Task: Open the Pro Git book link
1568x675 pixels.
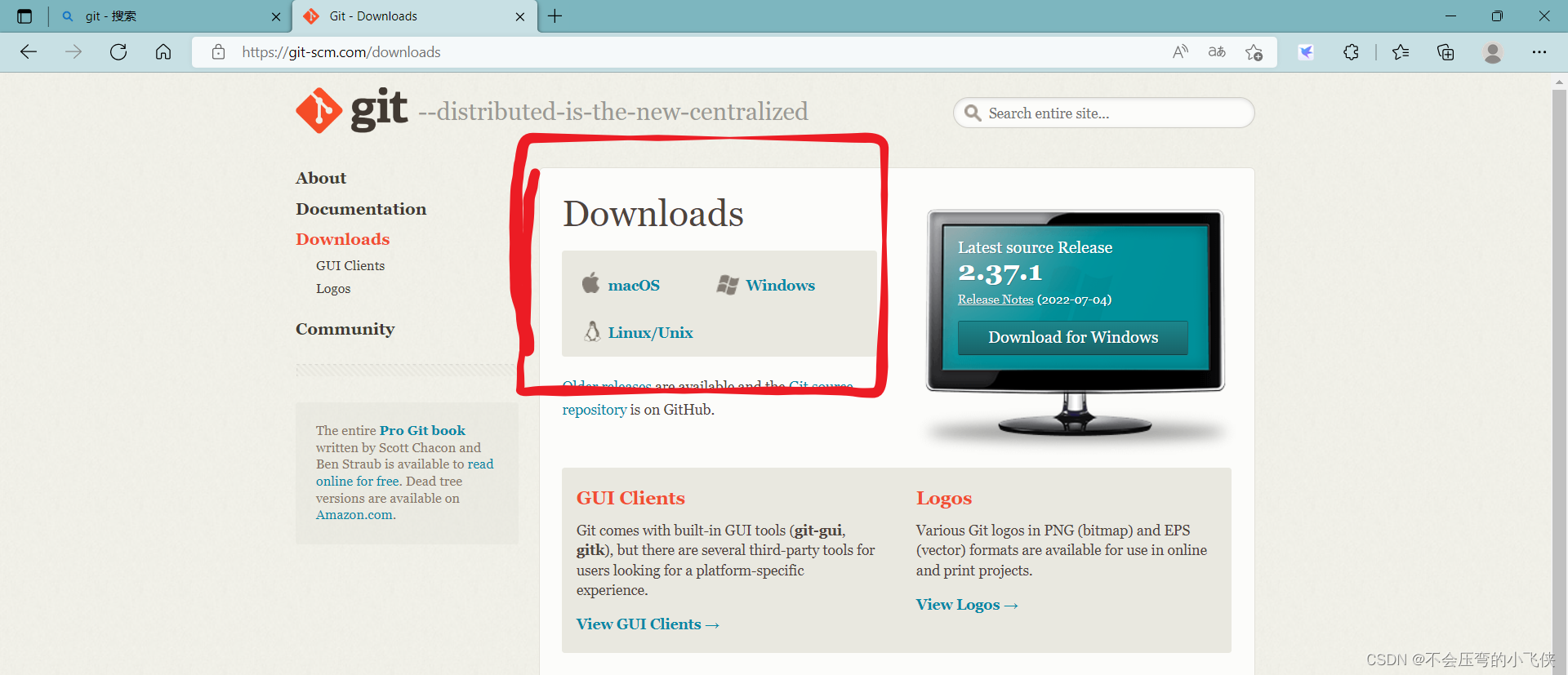Action: (422, 430)
